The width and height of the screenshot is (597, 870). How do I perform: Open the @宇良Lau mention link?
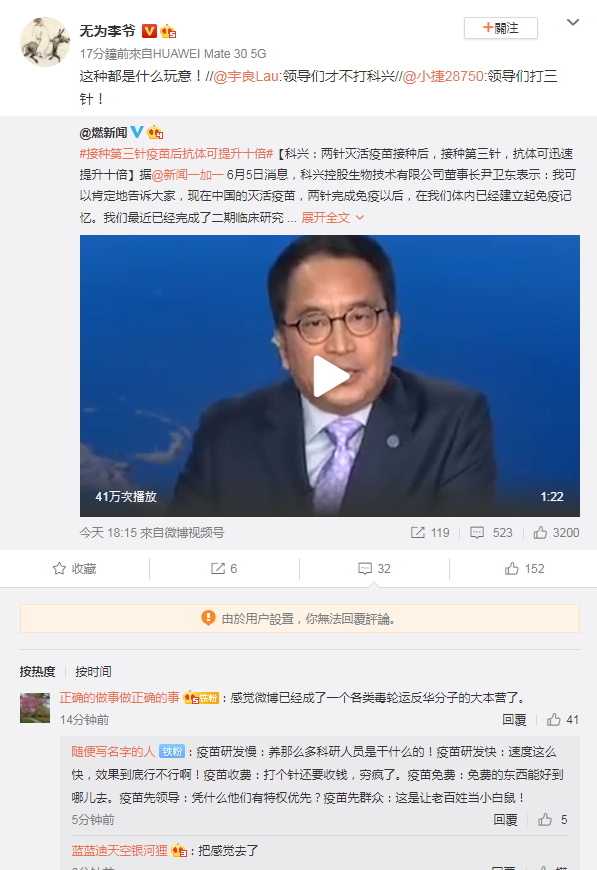(246, 76)
